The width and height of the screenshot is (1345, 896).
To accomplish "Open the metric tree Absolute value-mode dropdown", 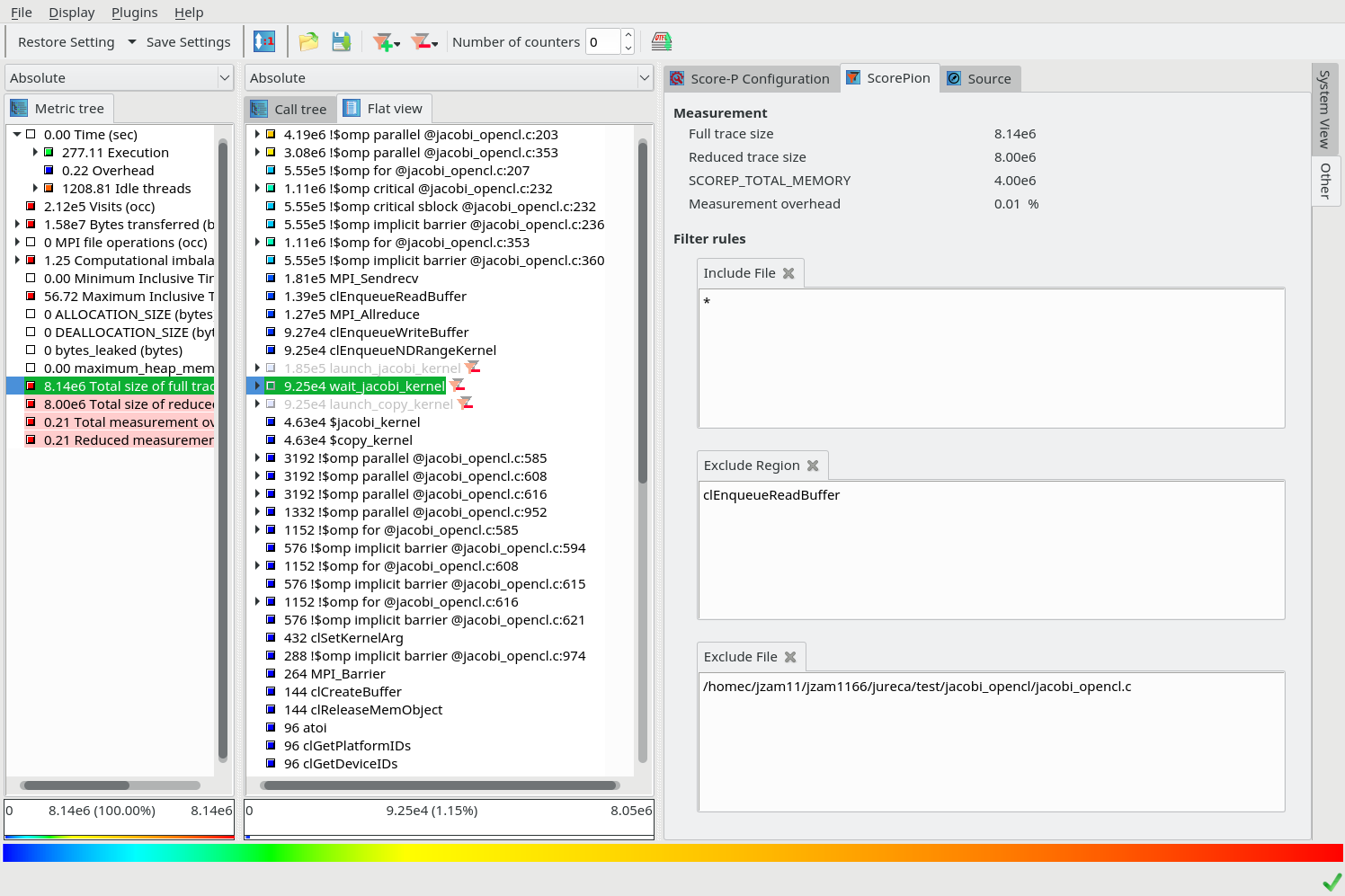I will pyautogui.click(x=120, y=77).
